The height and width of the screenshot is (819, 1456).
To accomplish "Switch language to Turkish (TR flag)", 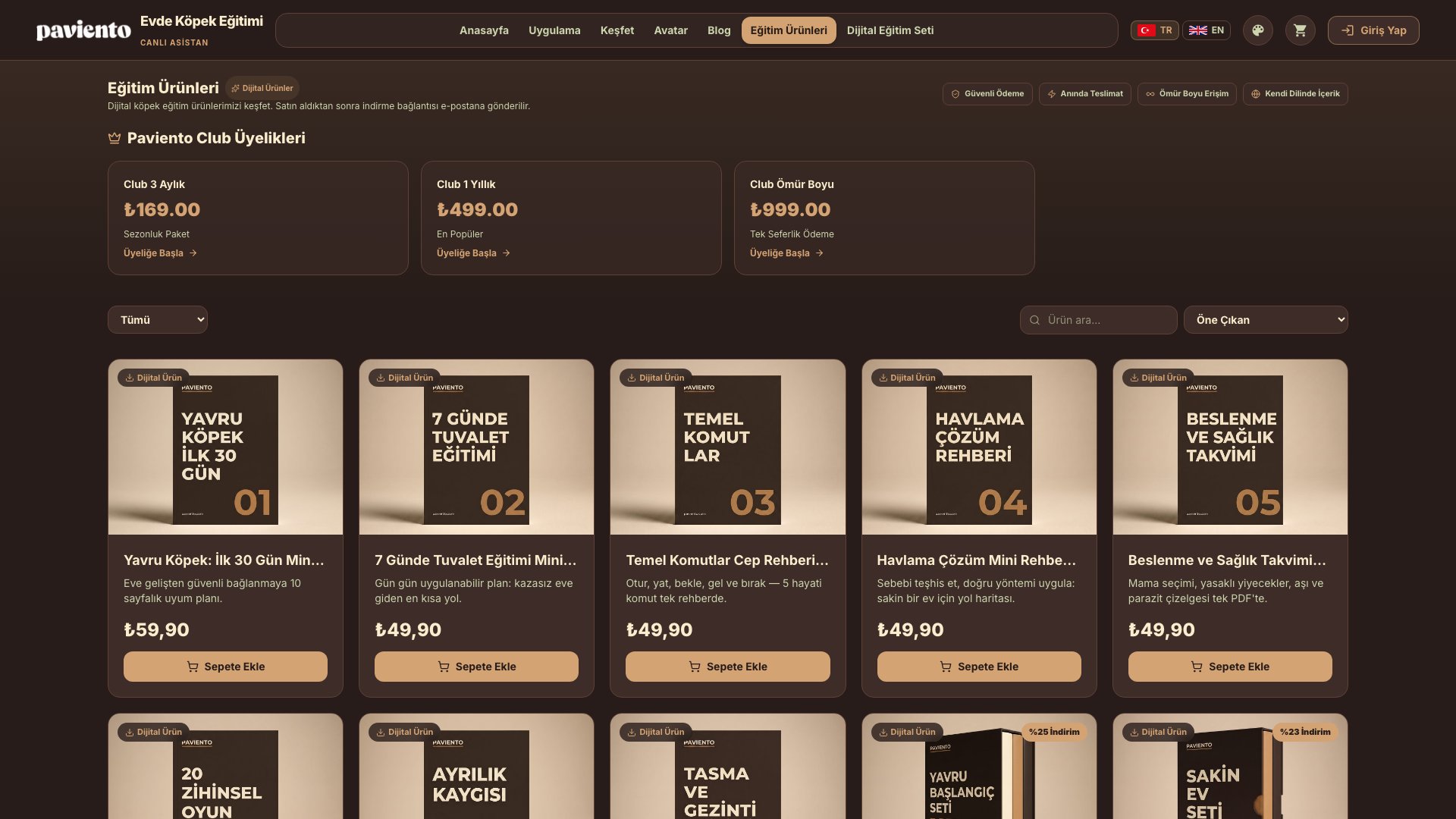I will 1155,30.
